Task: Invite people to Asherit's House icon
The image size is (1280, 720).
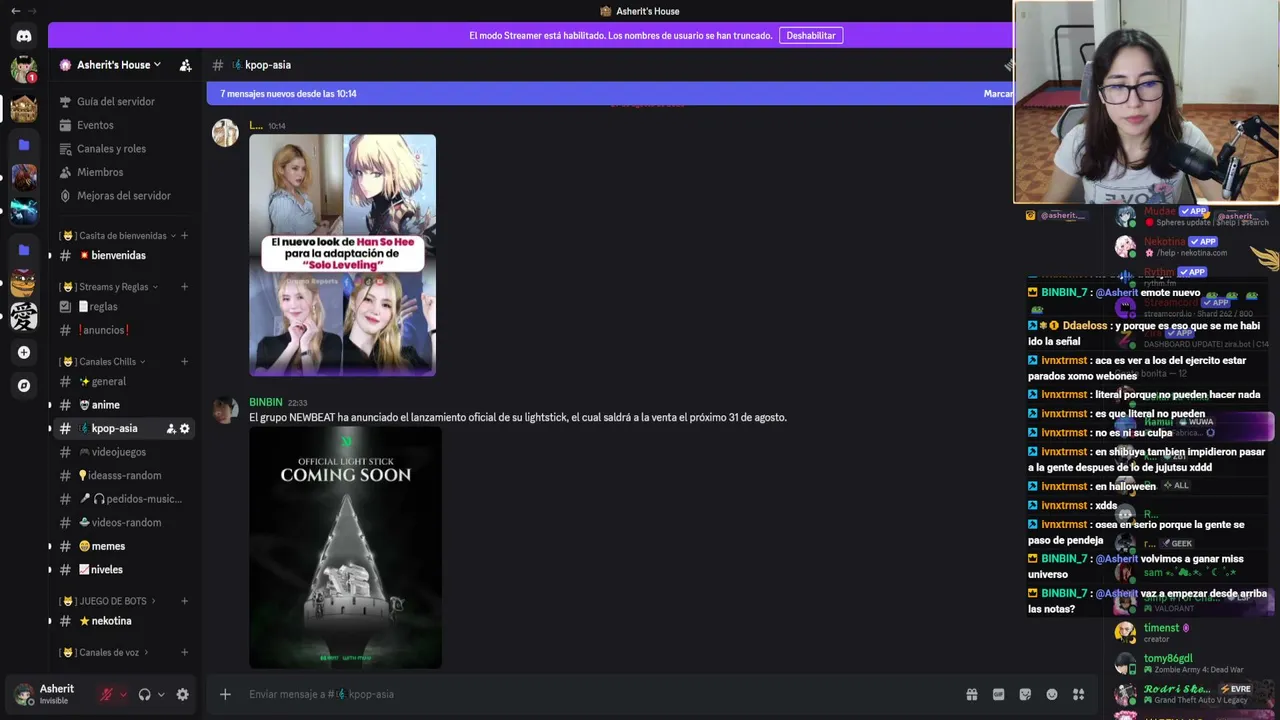Action: click(x=185, y=65)
